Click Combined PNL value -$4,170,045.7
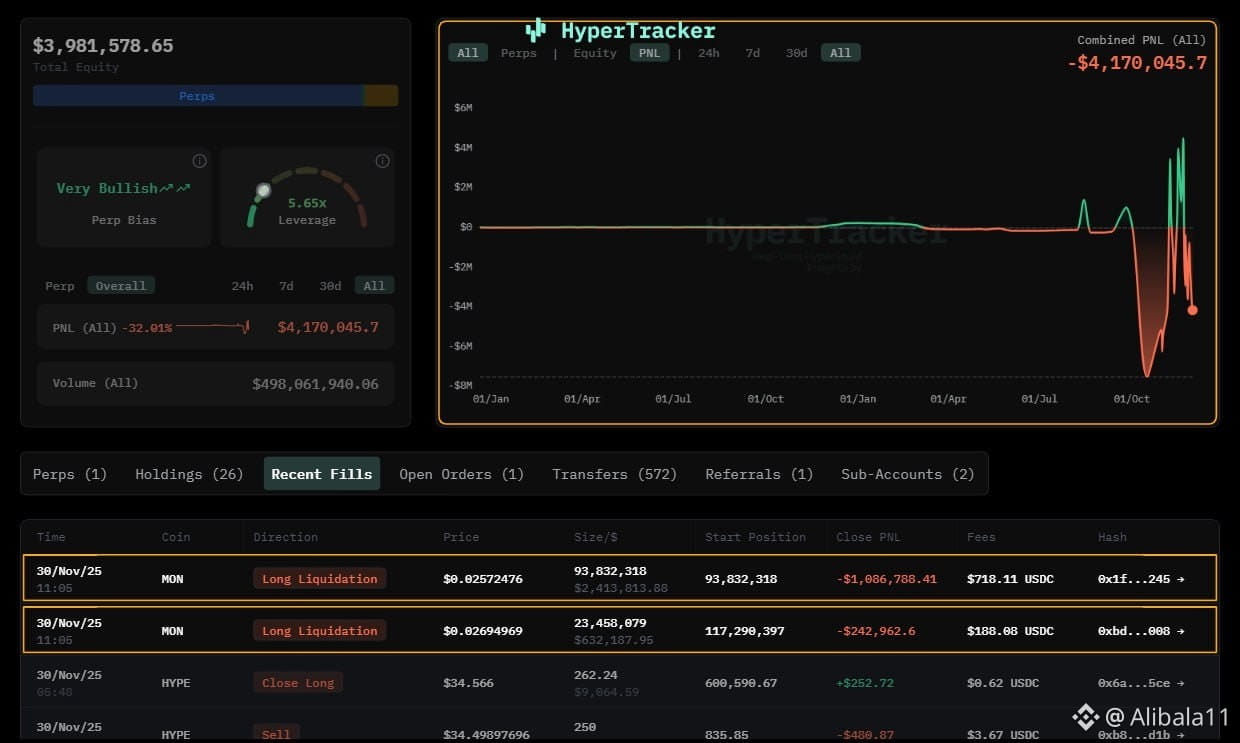The image size is (1240, 743). click(x=1137, y=63)
